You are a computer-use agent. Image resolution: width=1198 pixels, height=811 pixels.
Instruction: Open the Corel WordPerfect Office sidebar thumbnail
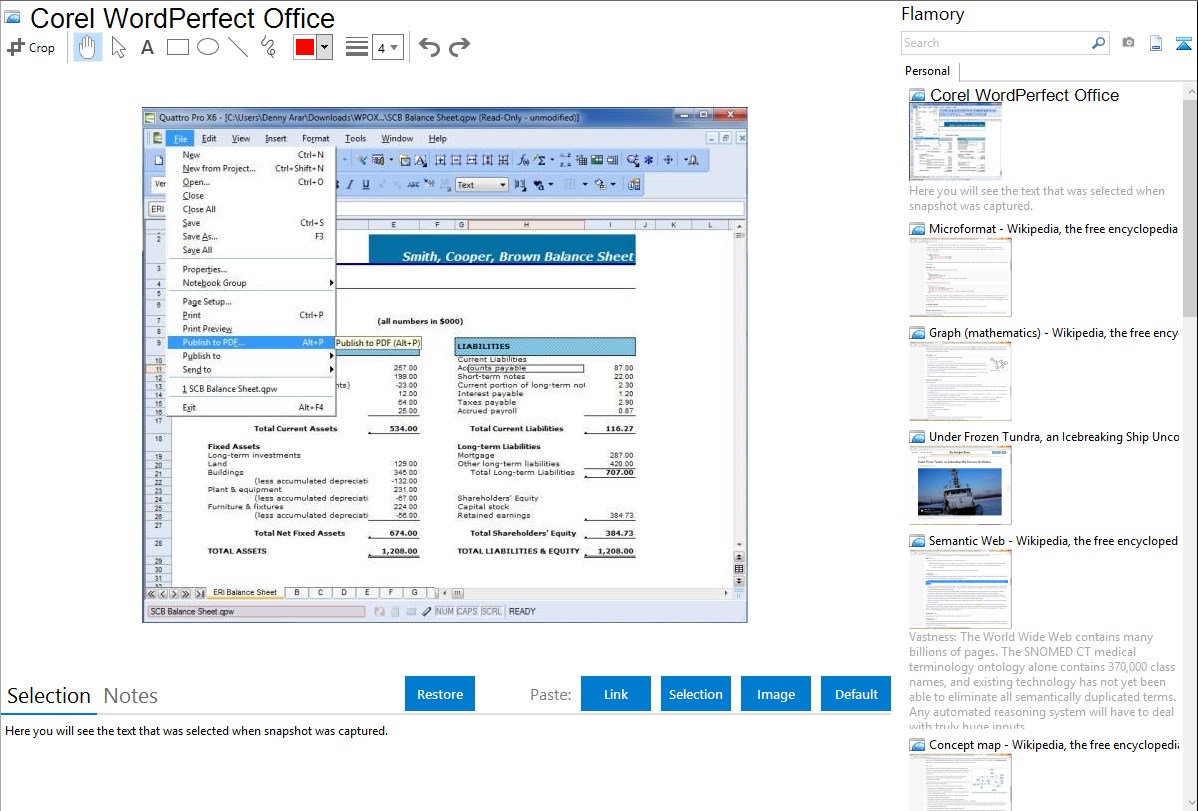point(955,142)
